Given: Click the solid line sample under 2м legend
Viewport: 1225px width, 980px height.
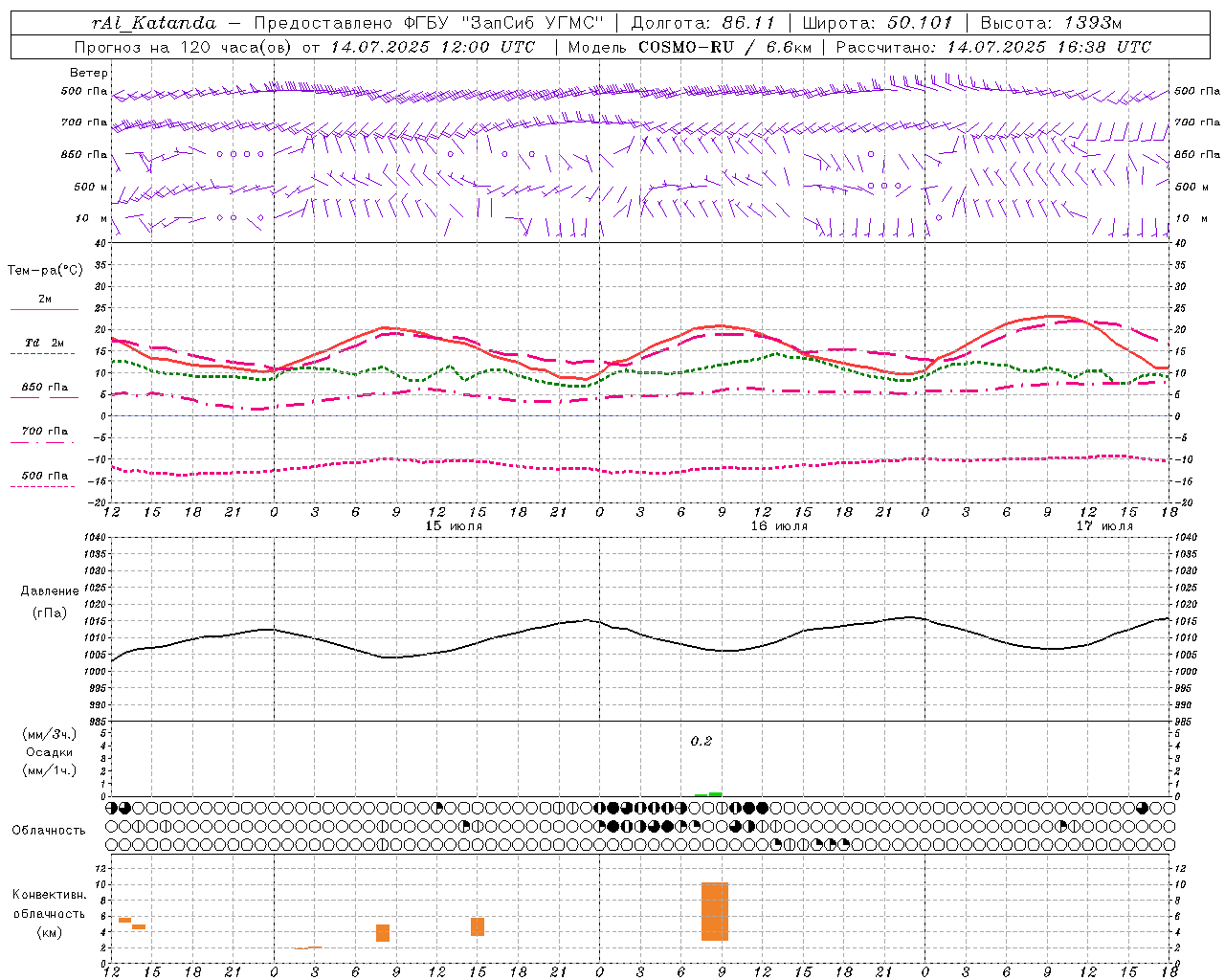Looking at the screenshot, I should point(44,310).
